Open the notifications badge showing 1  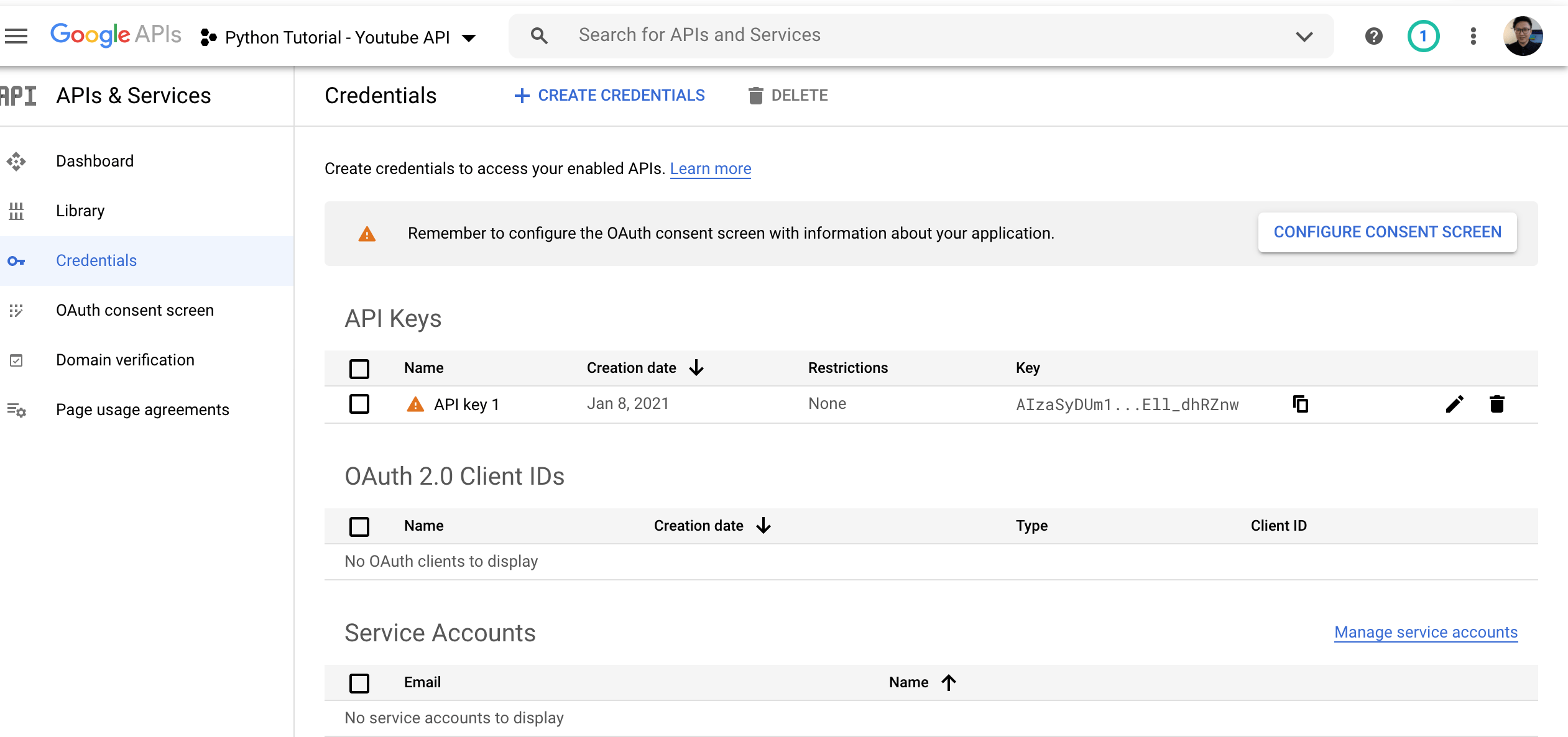(1423, 36)
